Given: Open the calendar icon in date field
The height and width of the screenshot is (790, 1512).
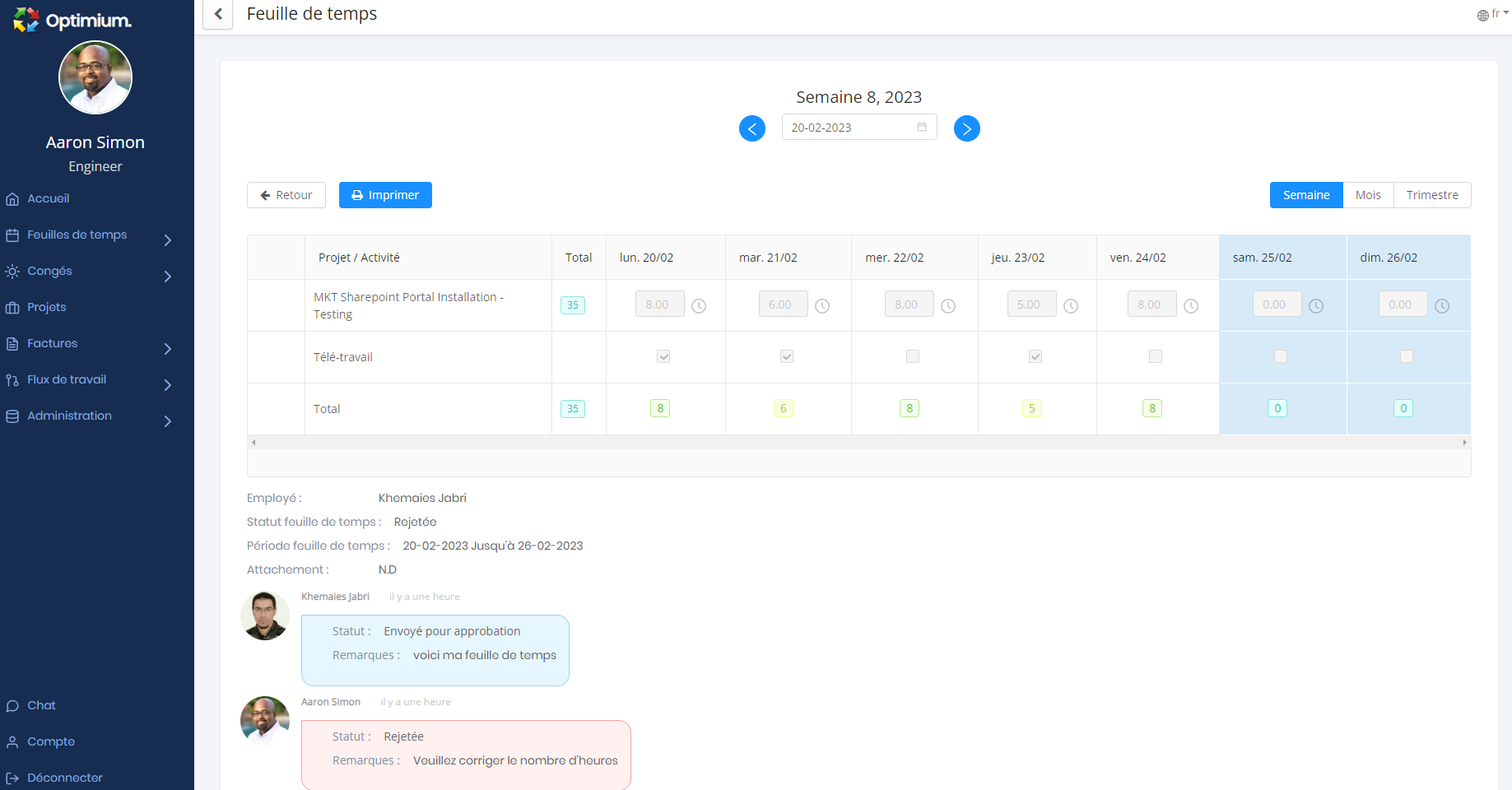Looking at the screenshot, I should click(922, 128).
